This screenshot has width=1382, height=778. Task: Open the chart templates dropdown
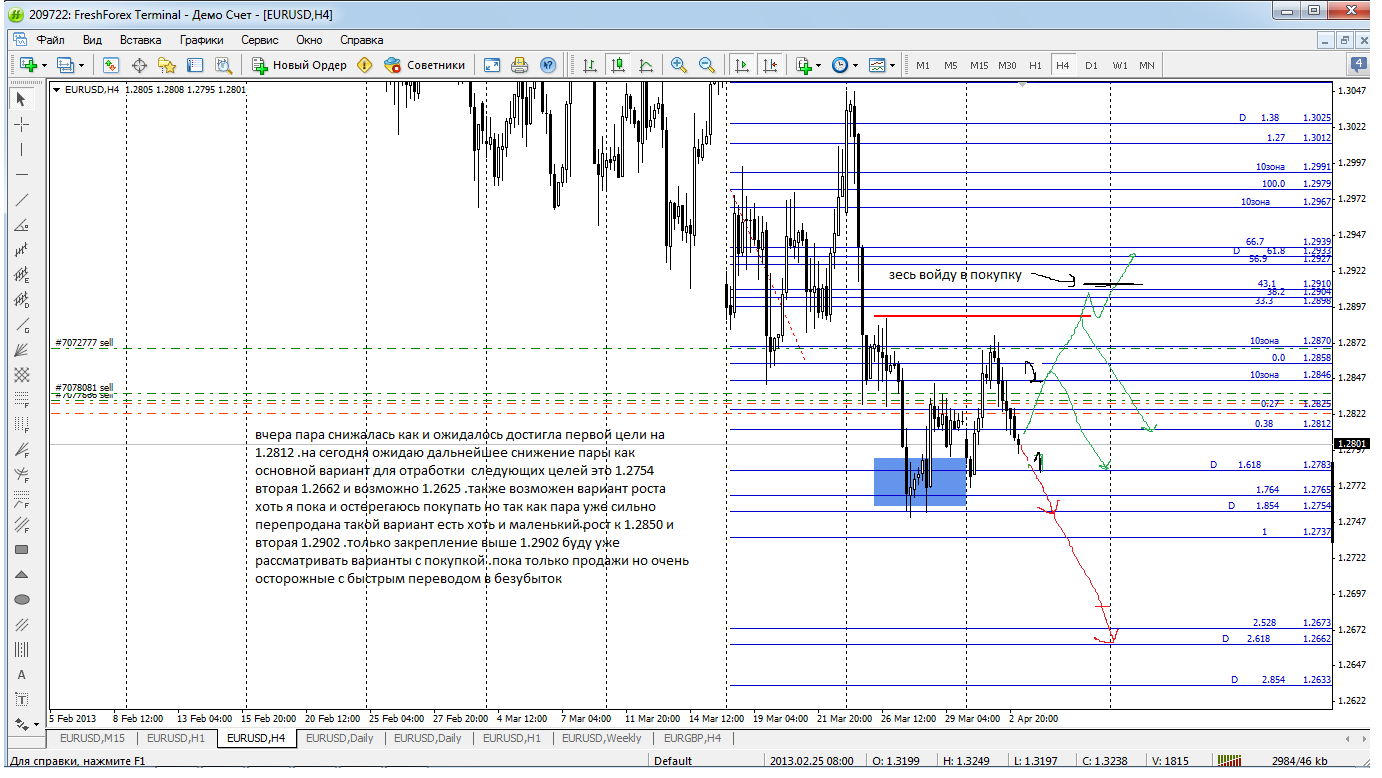tap(882, 65)
